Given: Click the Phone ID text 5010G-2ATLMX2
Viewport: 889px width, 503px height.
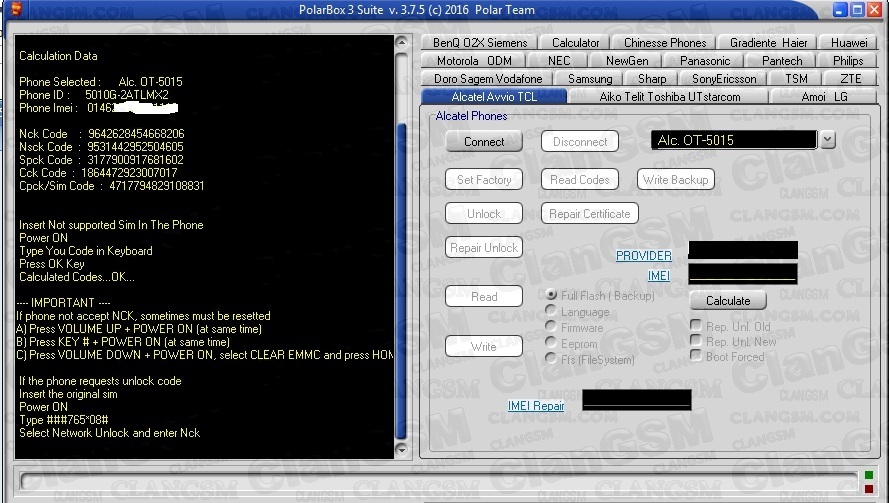Looking at the screenshot, I should tap(126, 95).
